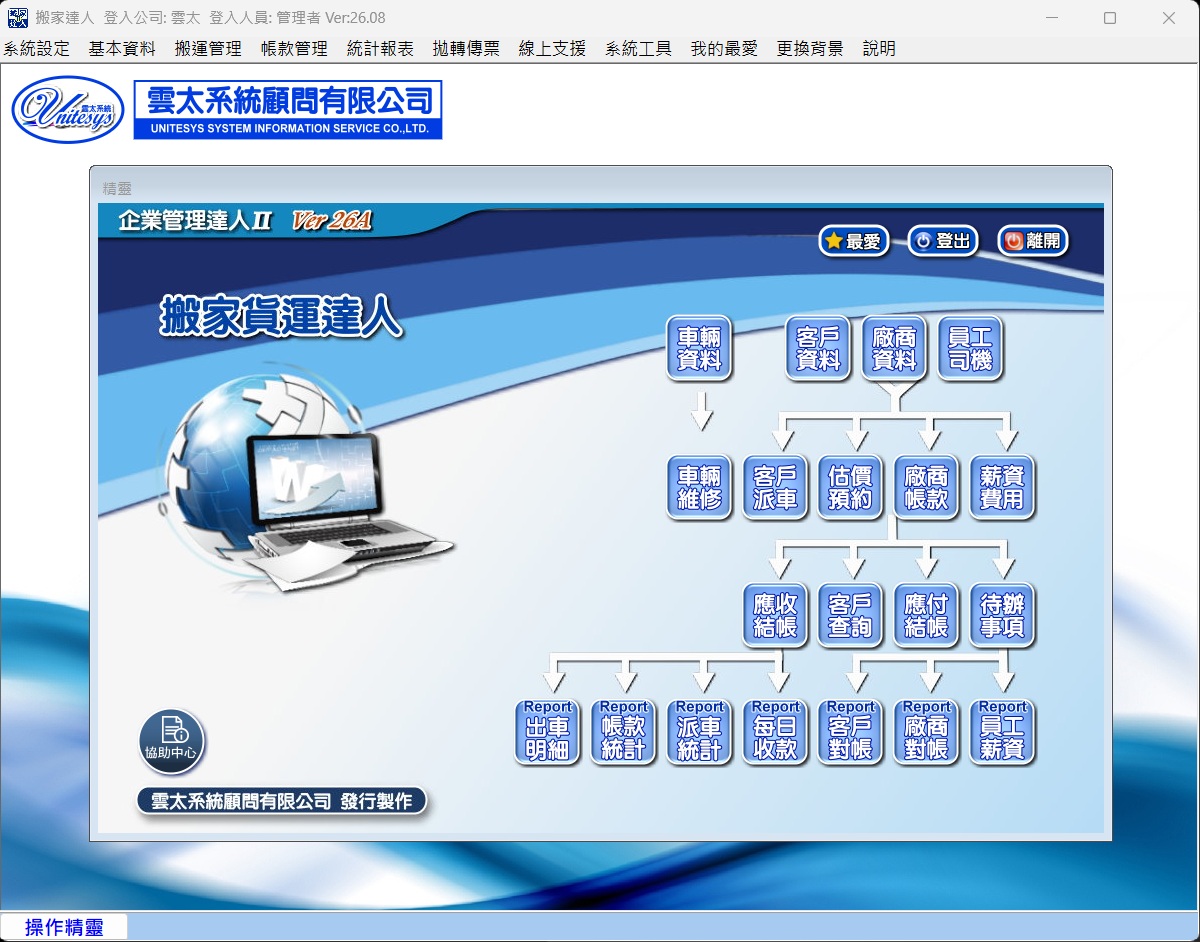Click the 離開 exit button
The height and width of the screenshot is (942, 1200).
click(x=1033, y=241)
